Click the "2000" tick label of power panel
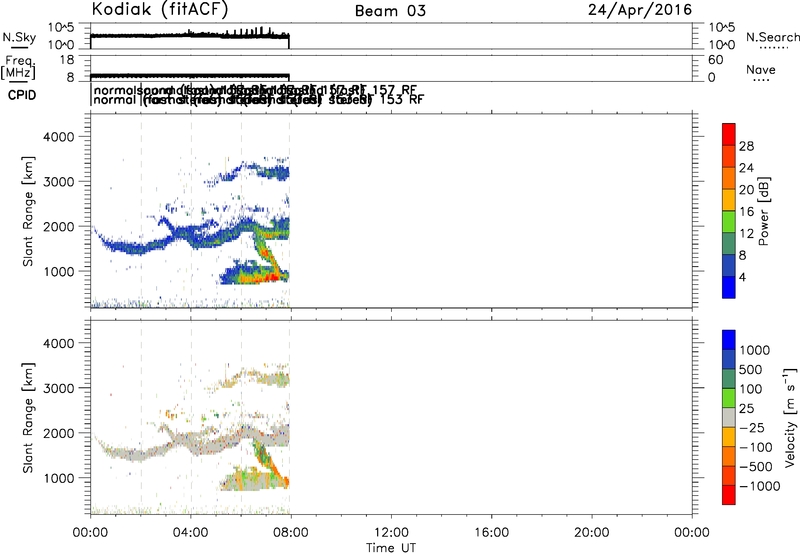800x554 pixels. (x=58, y=226)
